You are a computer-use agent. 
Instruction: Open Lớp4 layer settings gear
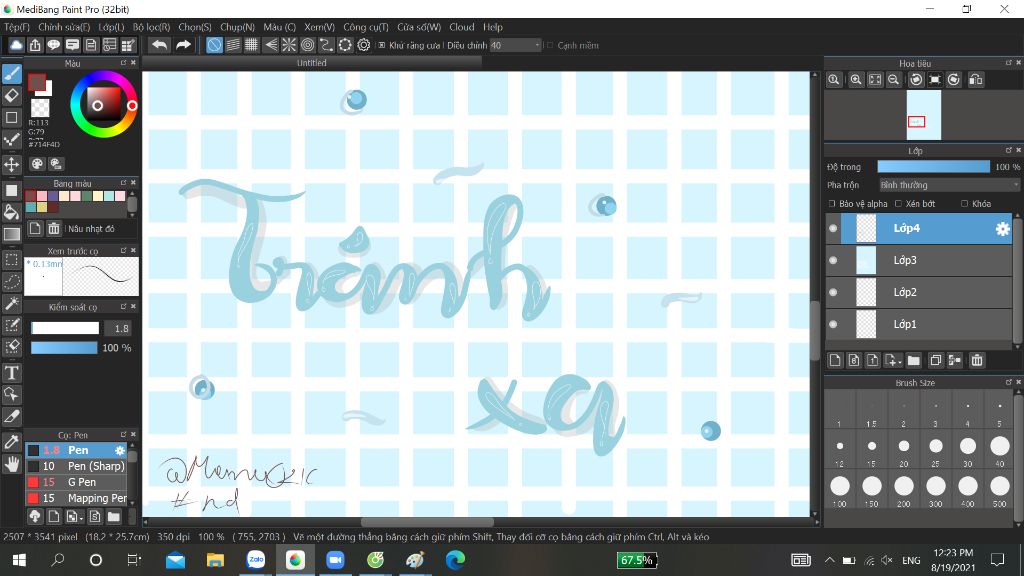1002,229
